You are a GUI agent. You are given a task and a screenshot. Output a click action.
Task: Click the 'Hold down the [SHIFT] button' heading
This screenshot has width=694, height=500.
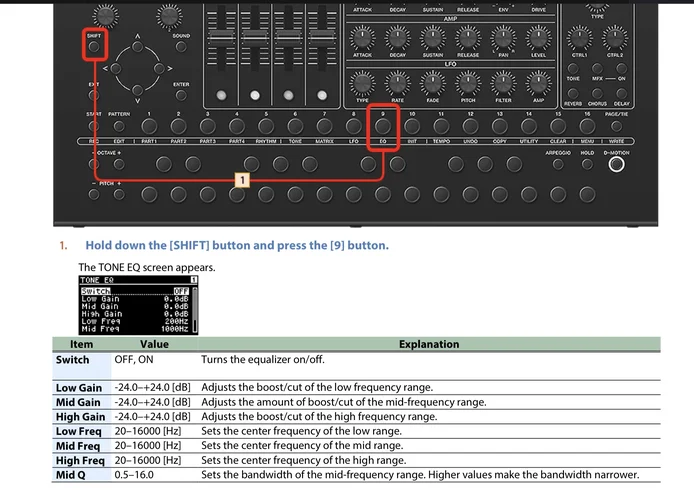tap(236, 245)
